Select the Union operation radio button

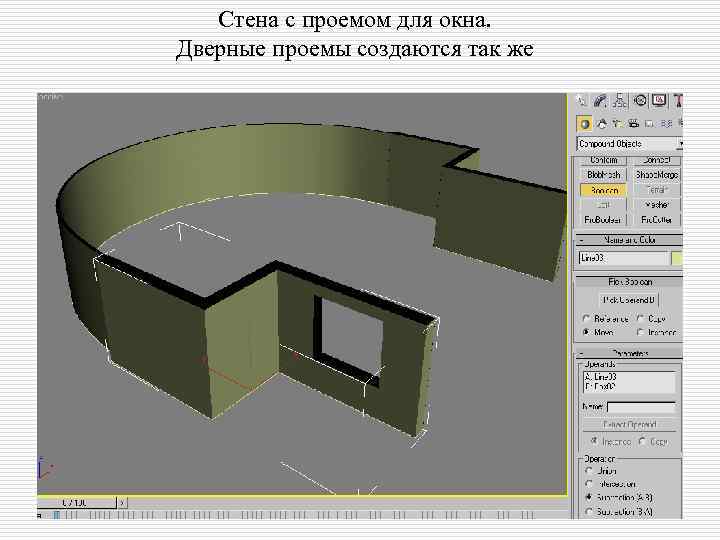(x=589, y=471)
